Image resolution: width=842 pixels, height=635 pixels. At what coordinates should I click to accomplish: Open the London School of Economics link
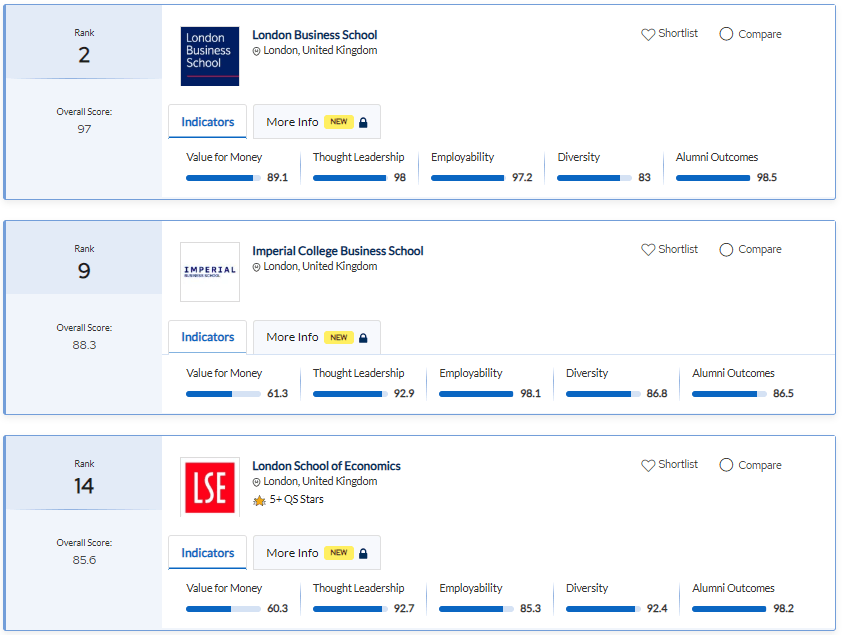pos(326,466)
